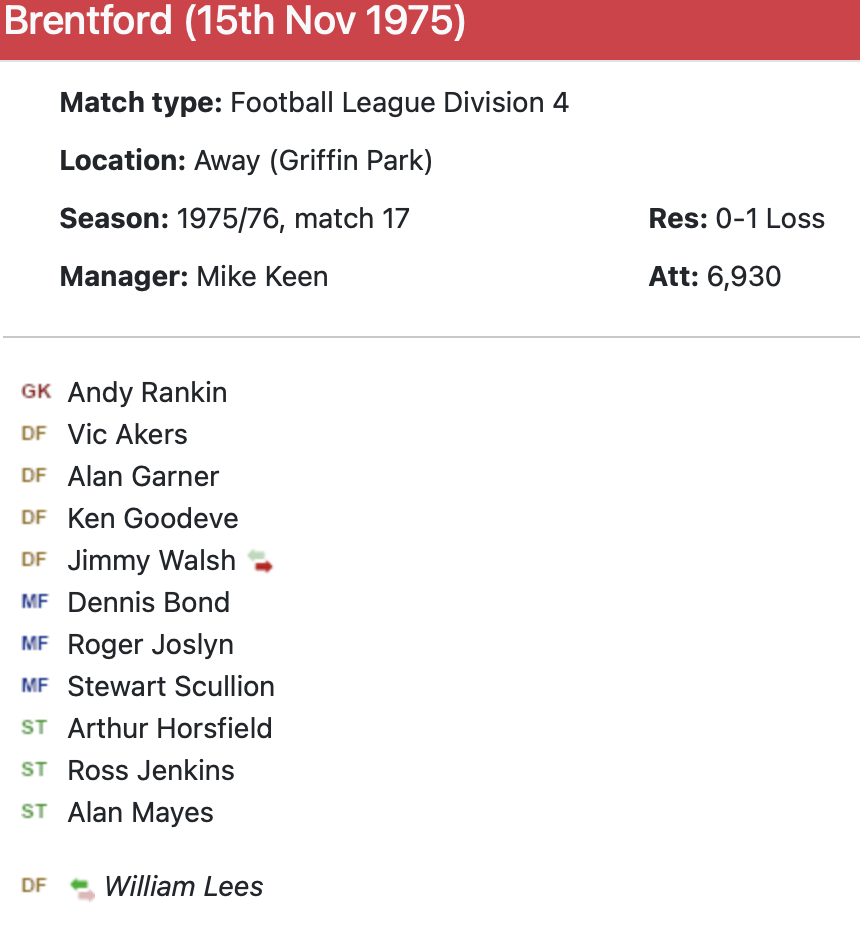This screenshot has height=938, width=860.
Task: Select Ross Jenkins in the lineup
Action: [151, 770]
